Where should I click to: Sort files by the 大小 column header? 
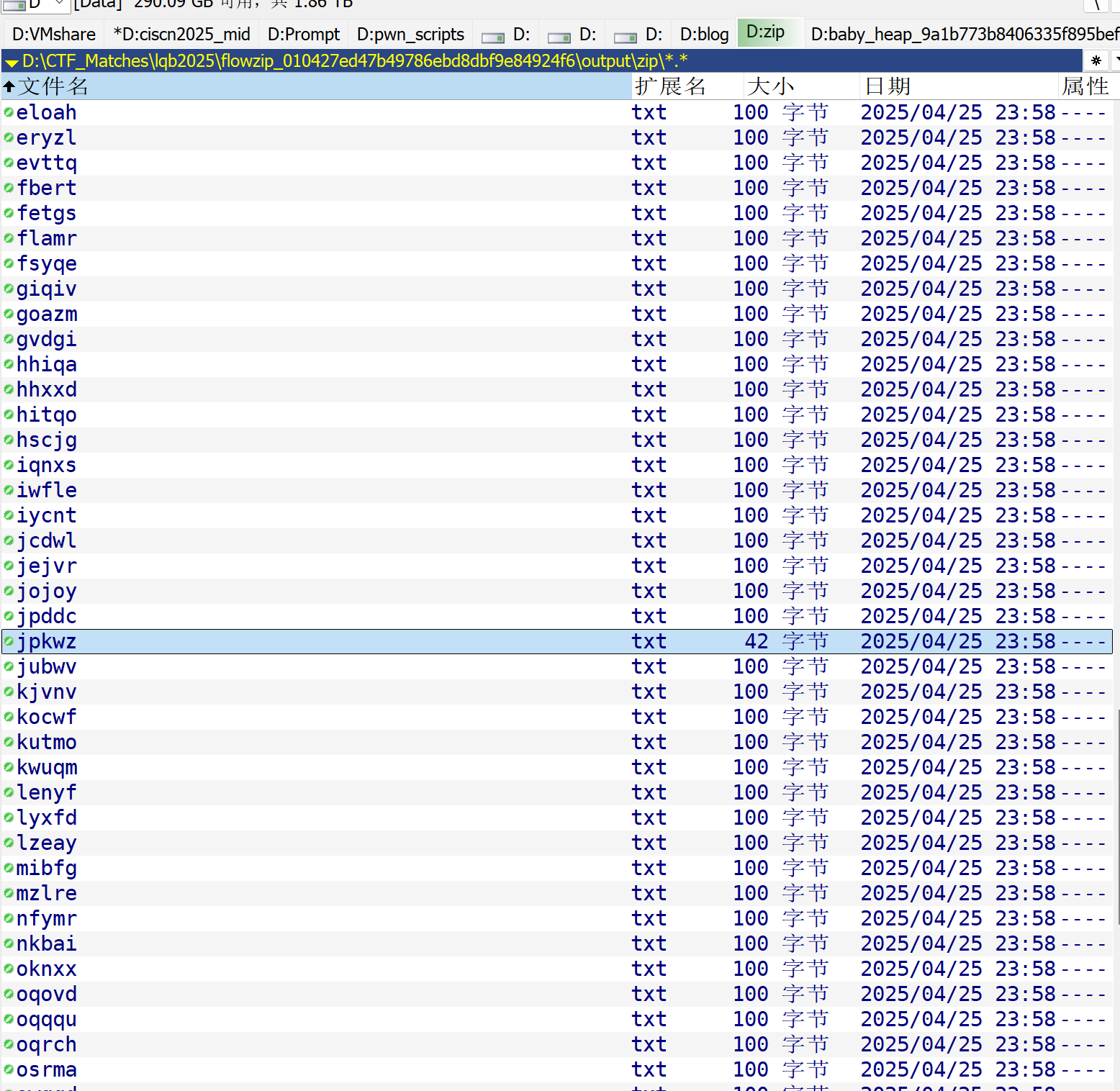point(801,86)
